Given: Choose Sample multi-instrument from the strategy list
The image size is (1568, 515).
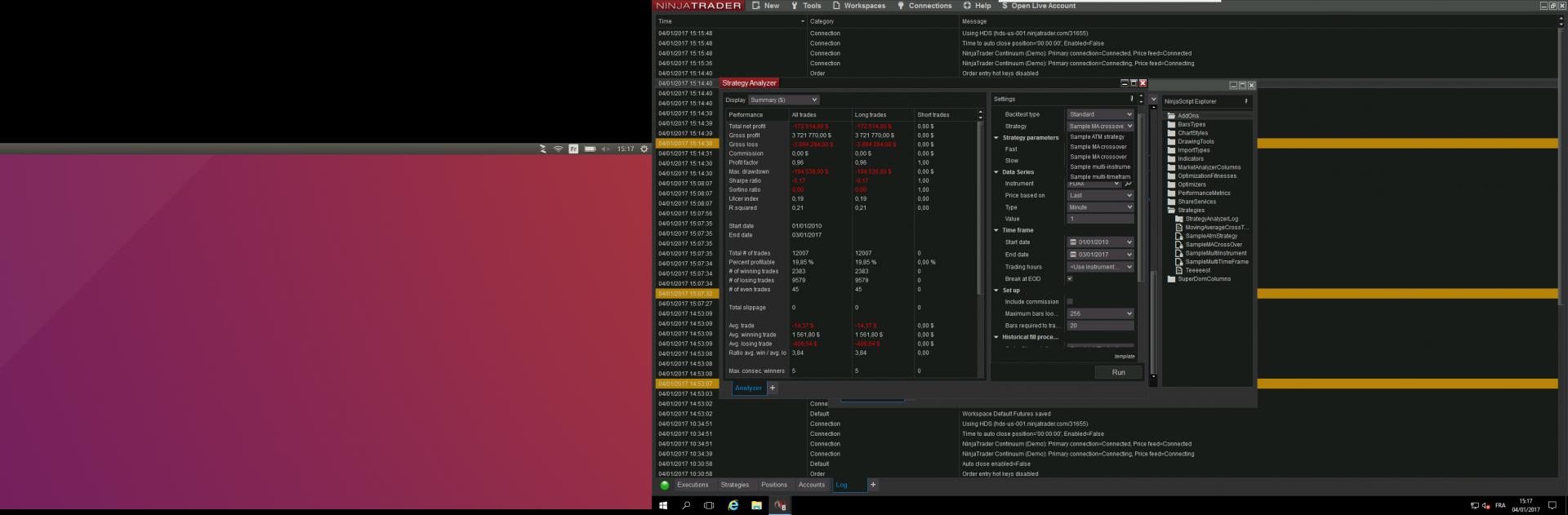Looking at the screenshot, I should (1100, 166).
